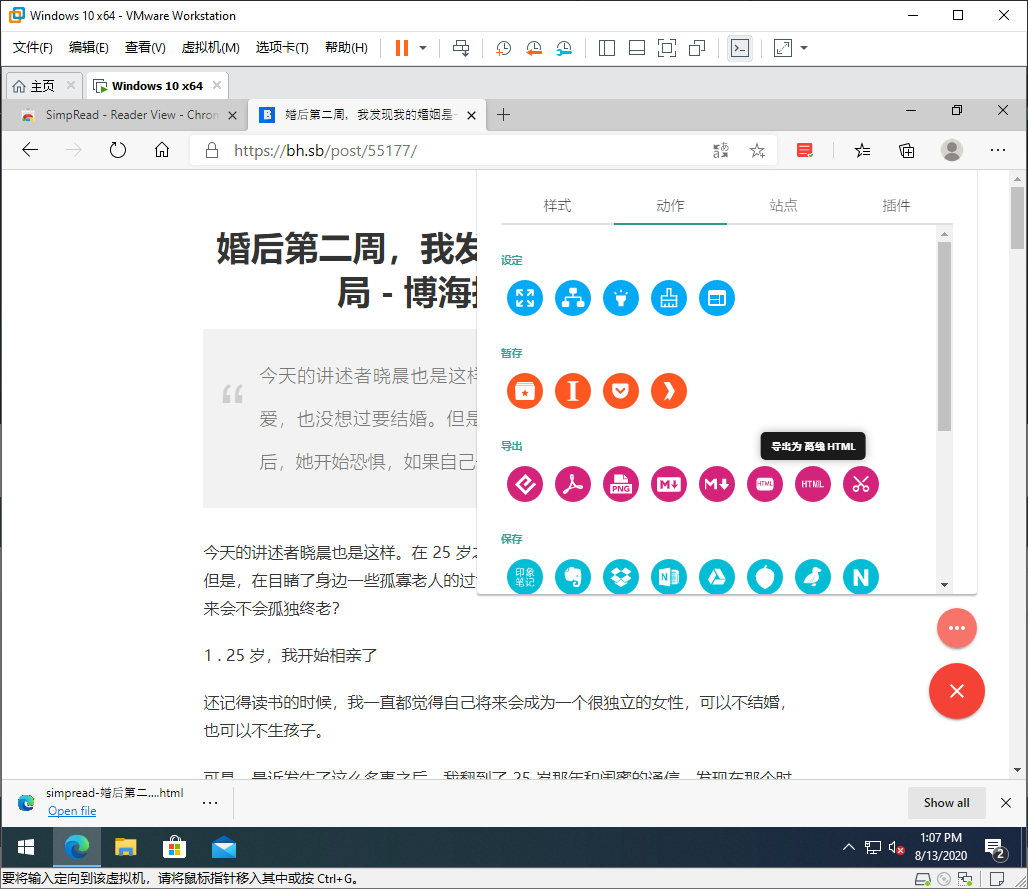
Task: Open download item options ellipsis
Action: [x=210, y=802]
